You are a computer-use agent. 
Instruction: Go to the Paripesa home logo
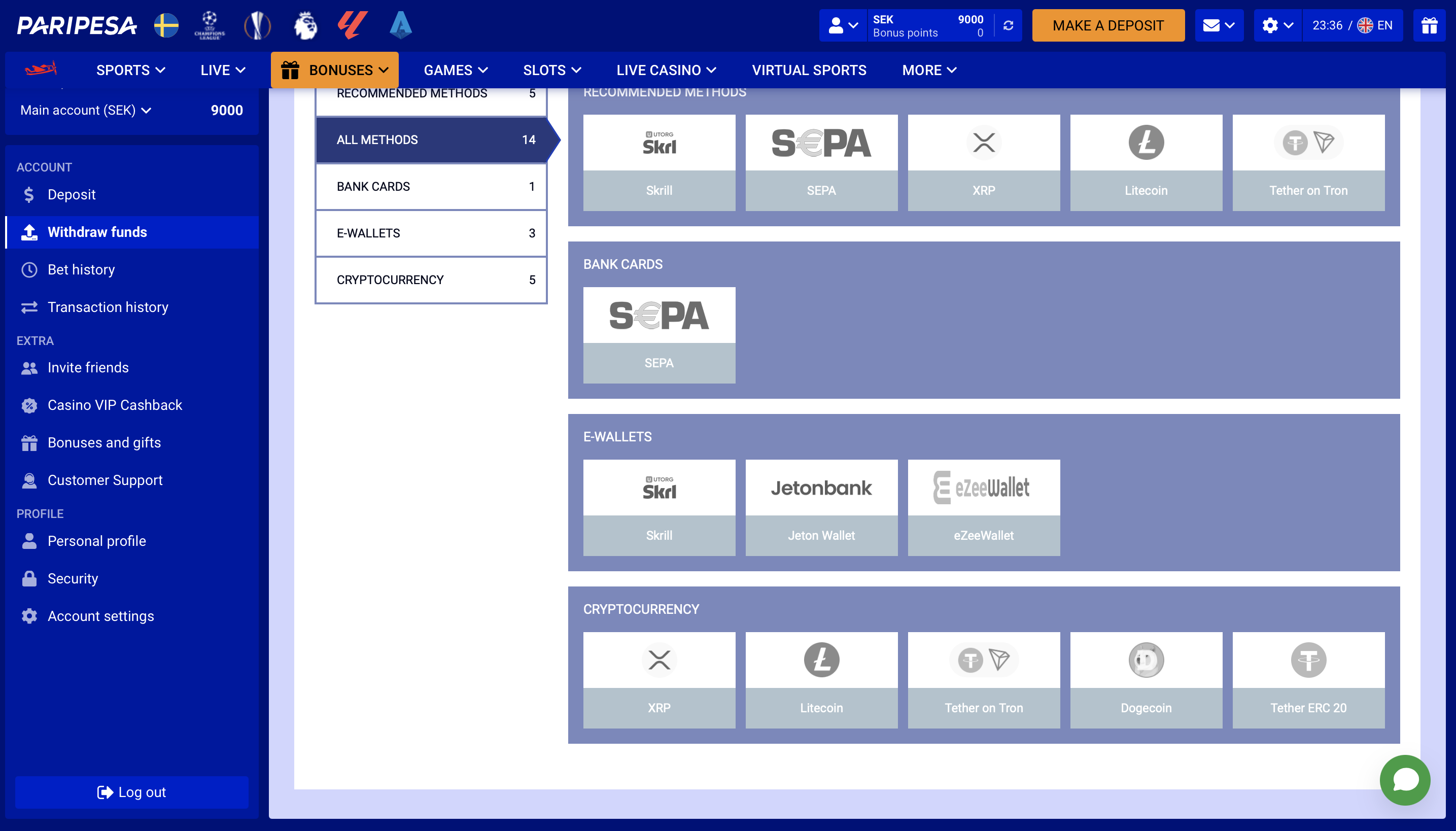(77, 25)
